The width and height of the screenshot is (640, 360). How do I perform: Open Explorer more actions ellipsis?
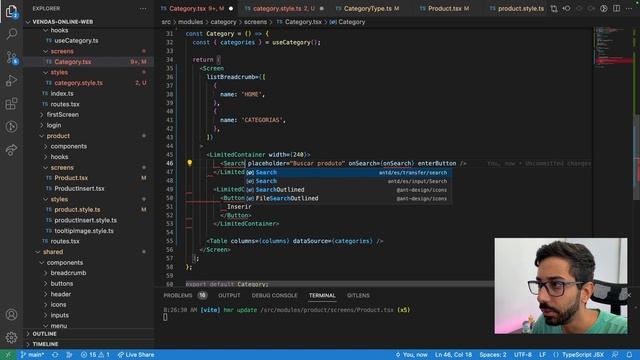click(143, 9)
